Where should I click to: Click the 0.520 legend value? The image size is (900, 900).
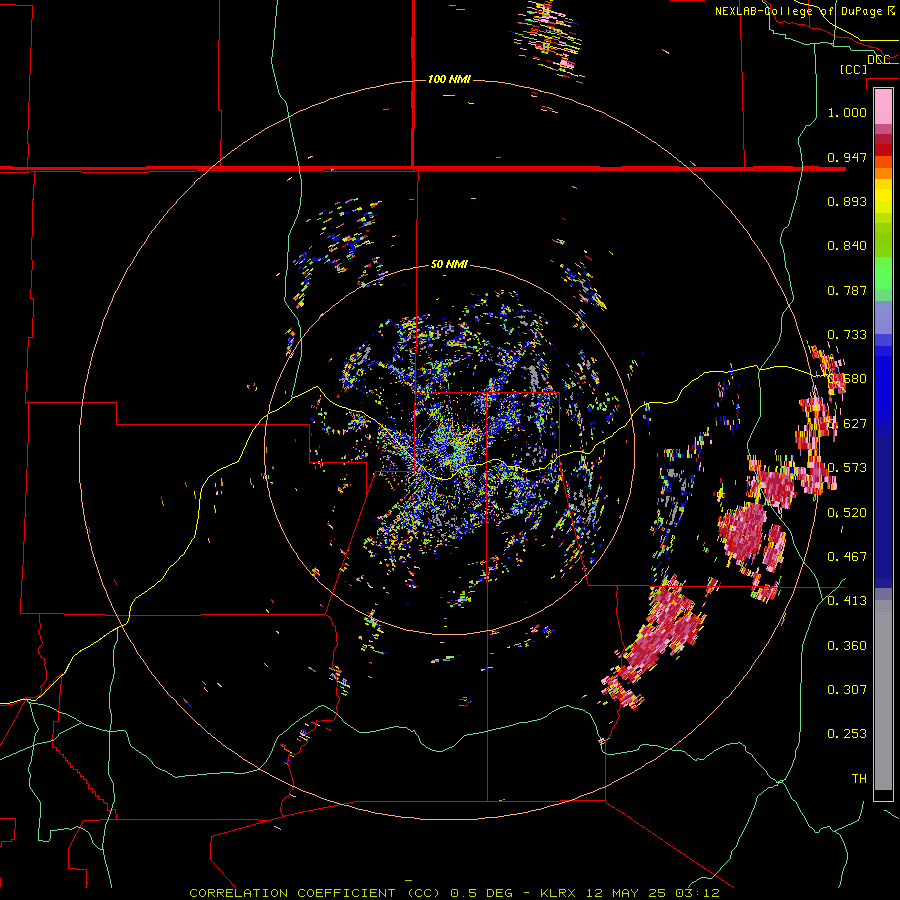point(847,513)
